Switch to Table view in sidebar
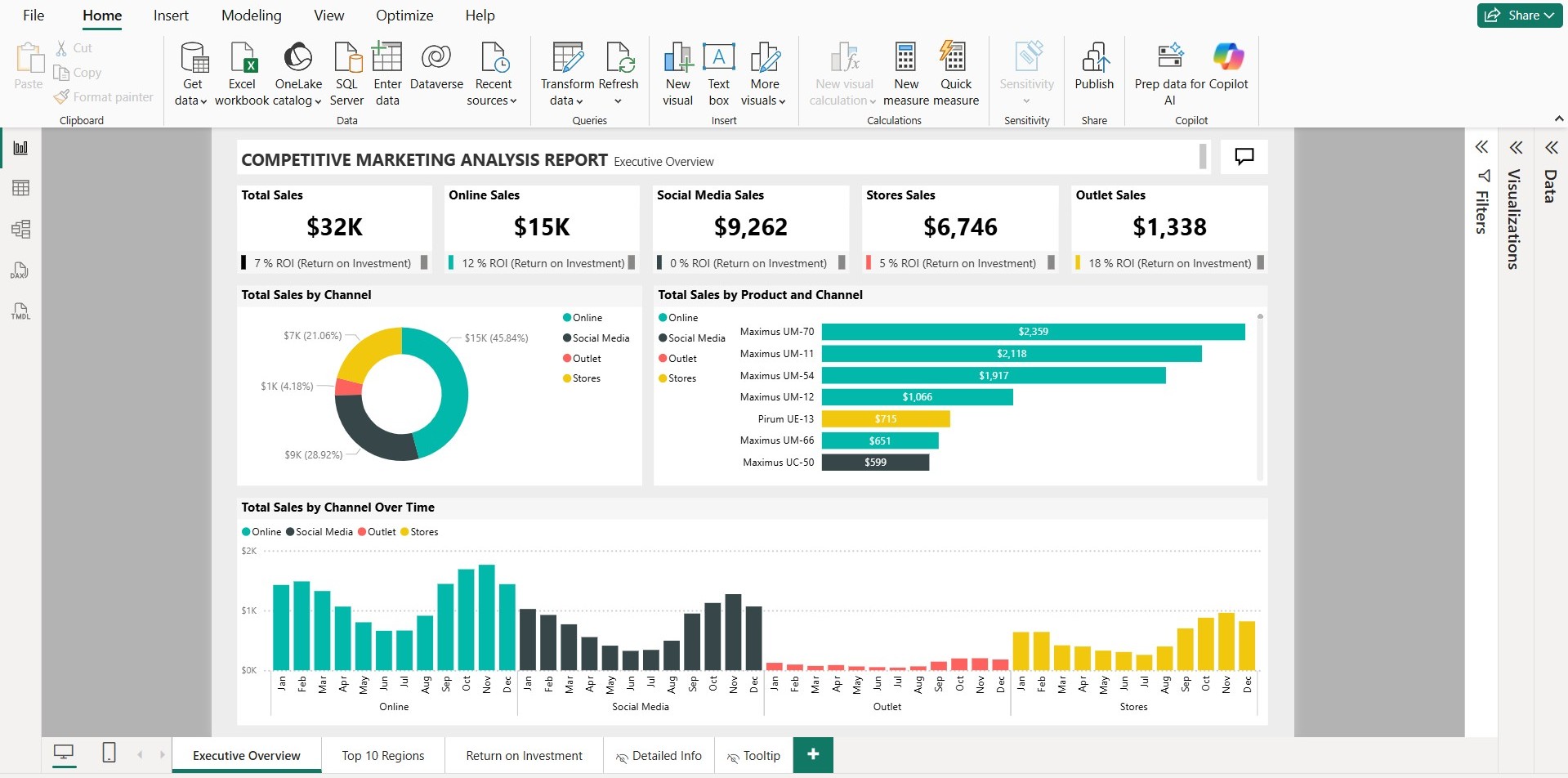Image resolution: width=1568 pixels, height=778 pixels. pos(20,188)
